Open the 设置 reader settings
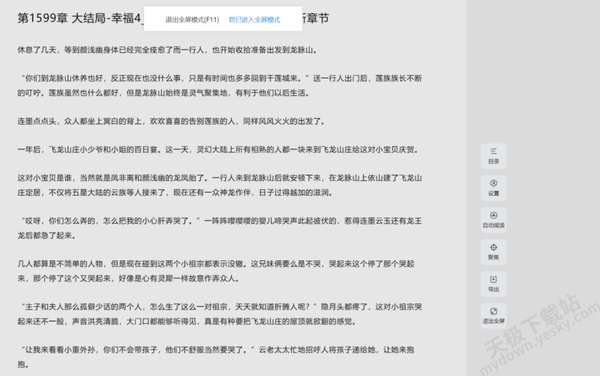600x376 pixels. click(493, 188)
